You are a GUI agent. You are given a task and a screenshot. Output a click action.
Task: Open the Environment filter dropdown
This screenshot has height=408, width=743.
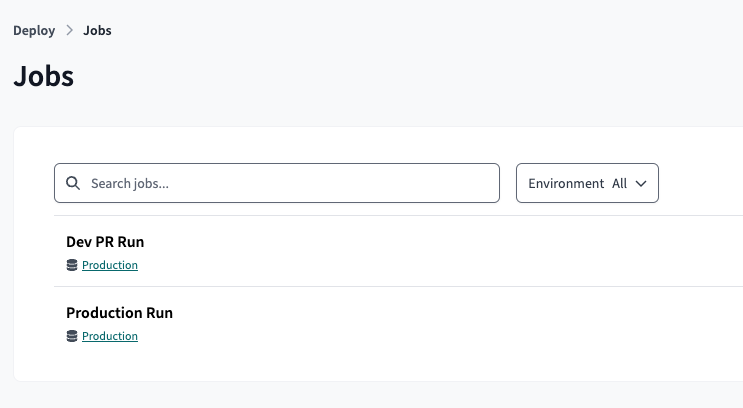click(587, 184)
